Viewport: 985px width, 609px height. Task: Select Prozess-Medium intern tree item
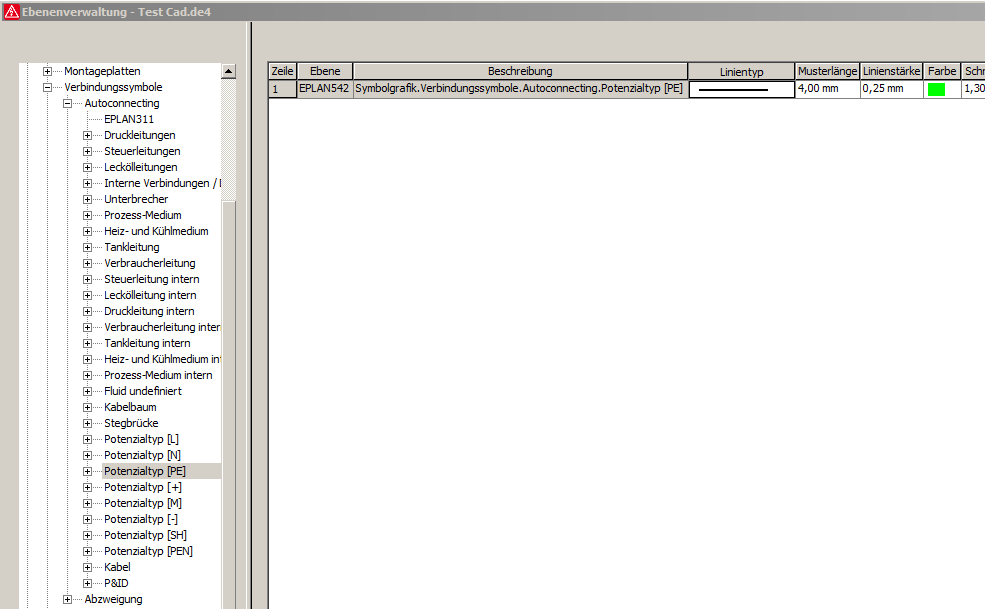coord(158,375)
